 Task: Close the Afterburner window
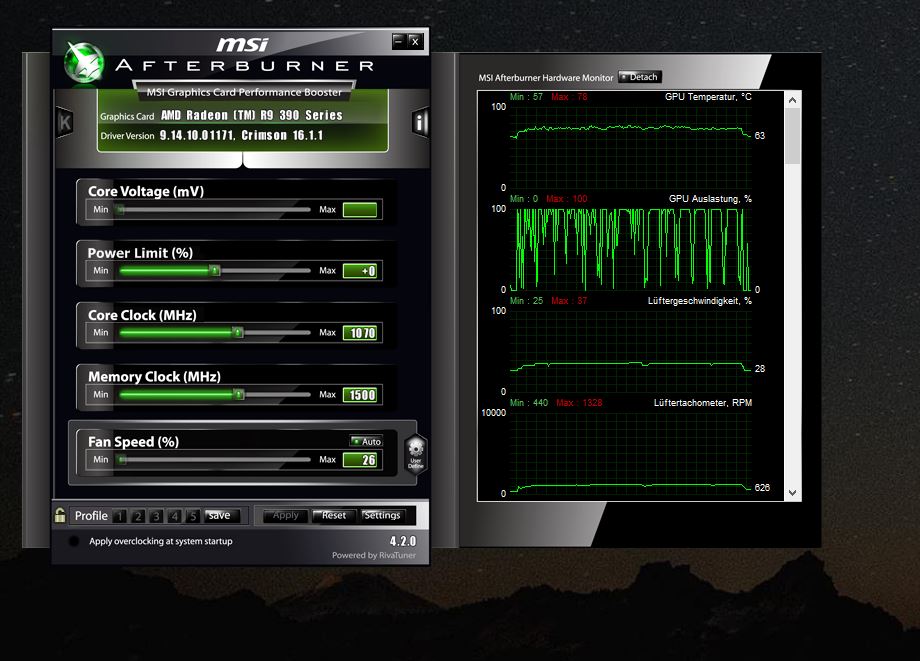[x=415, y=41]
